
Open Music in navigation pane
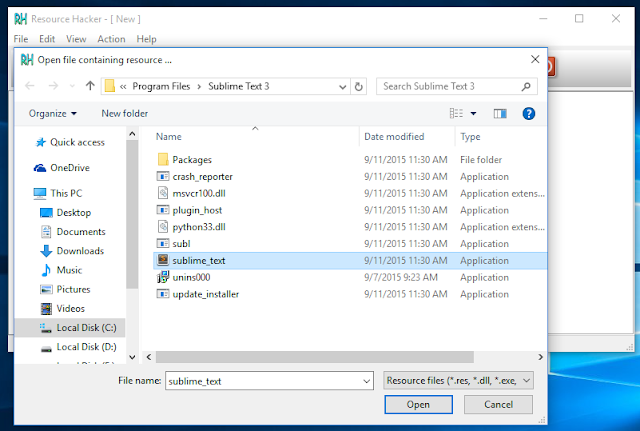click(61, 270)
